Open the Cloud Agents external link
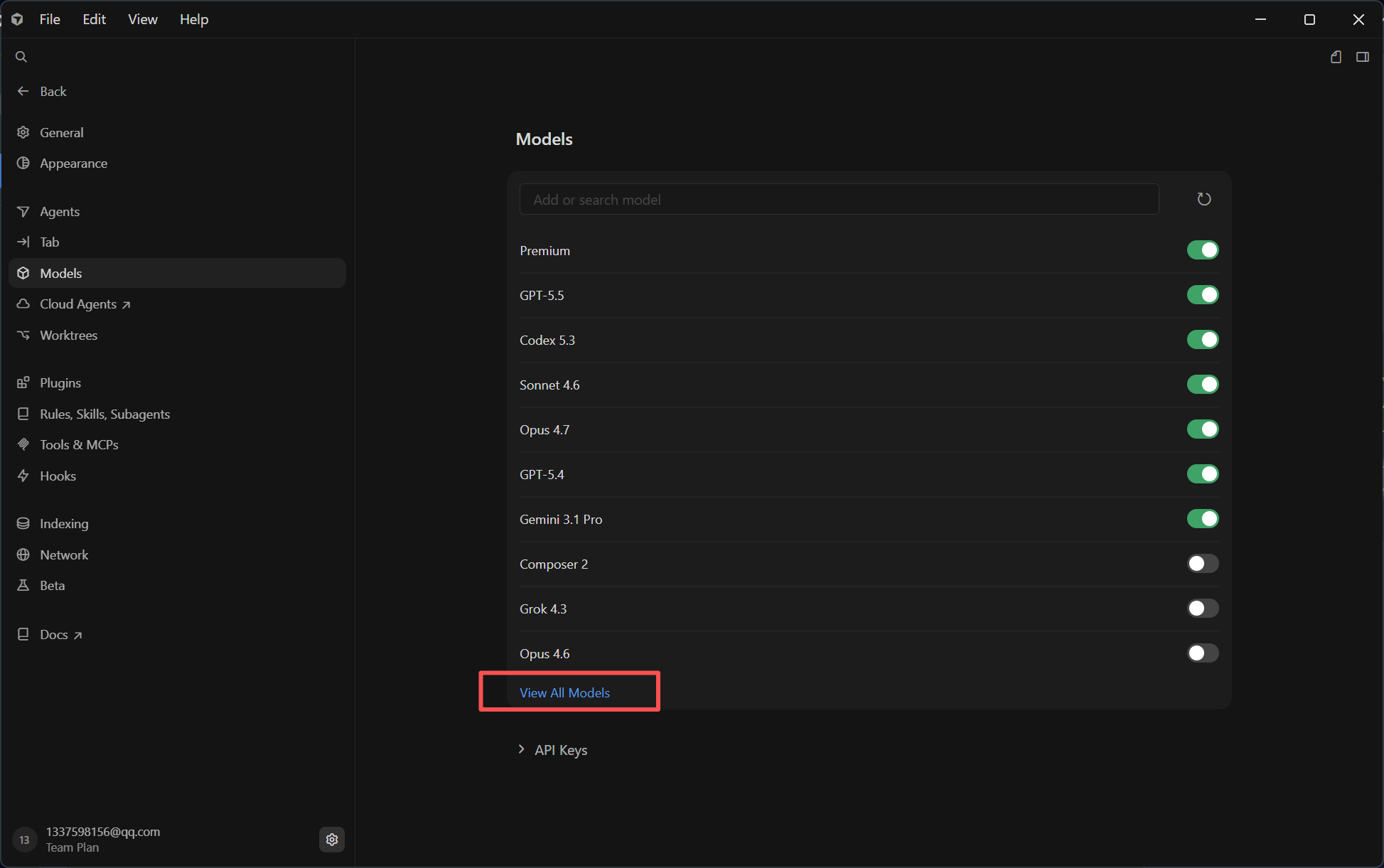This screenshot has width=1384, height=868. (177, 304)
